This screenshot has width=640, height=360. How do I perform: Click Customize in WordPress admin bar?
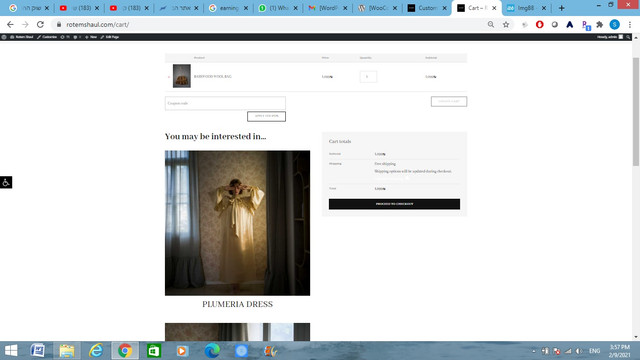coord(47,37)
